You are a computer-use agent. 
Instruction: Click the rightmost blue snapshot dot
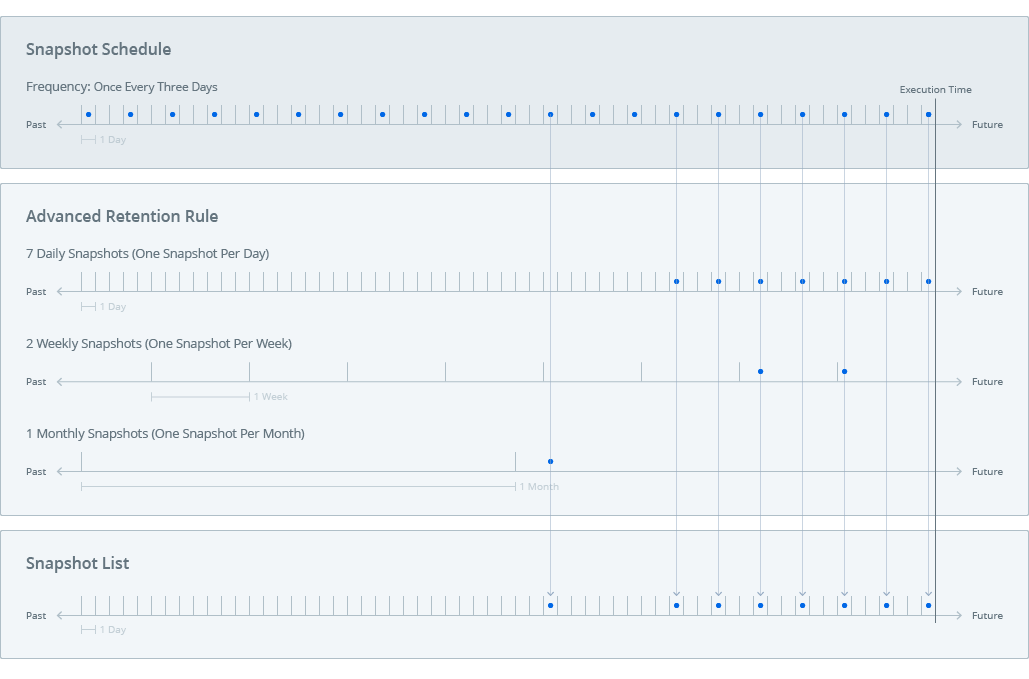coord(927,114)
